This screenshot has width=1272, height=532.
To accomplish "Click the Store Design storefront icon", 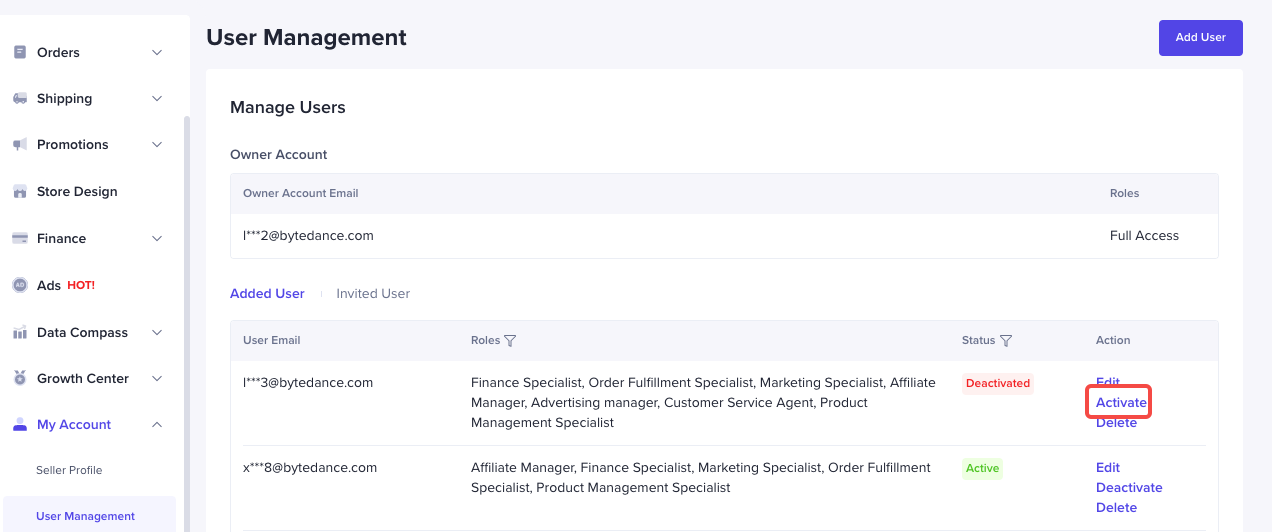I will pos(20,191).
